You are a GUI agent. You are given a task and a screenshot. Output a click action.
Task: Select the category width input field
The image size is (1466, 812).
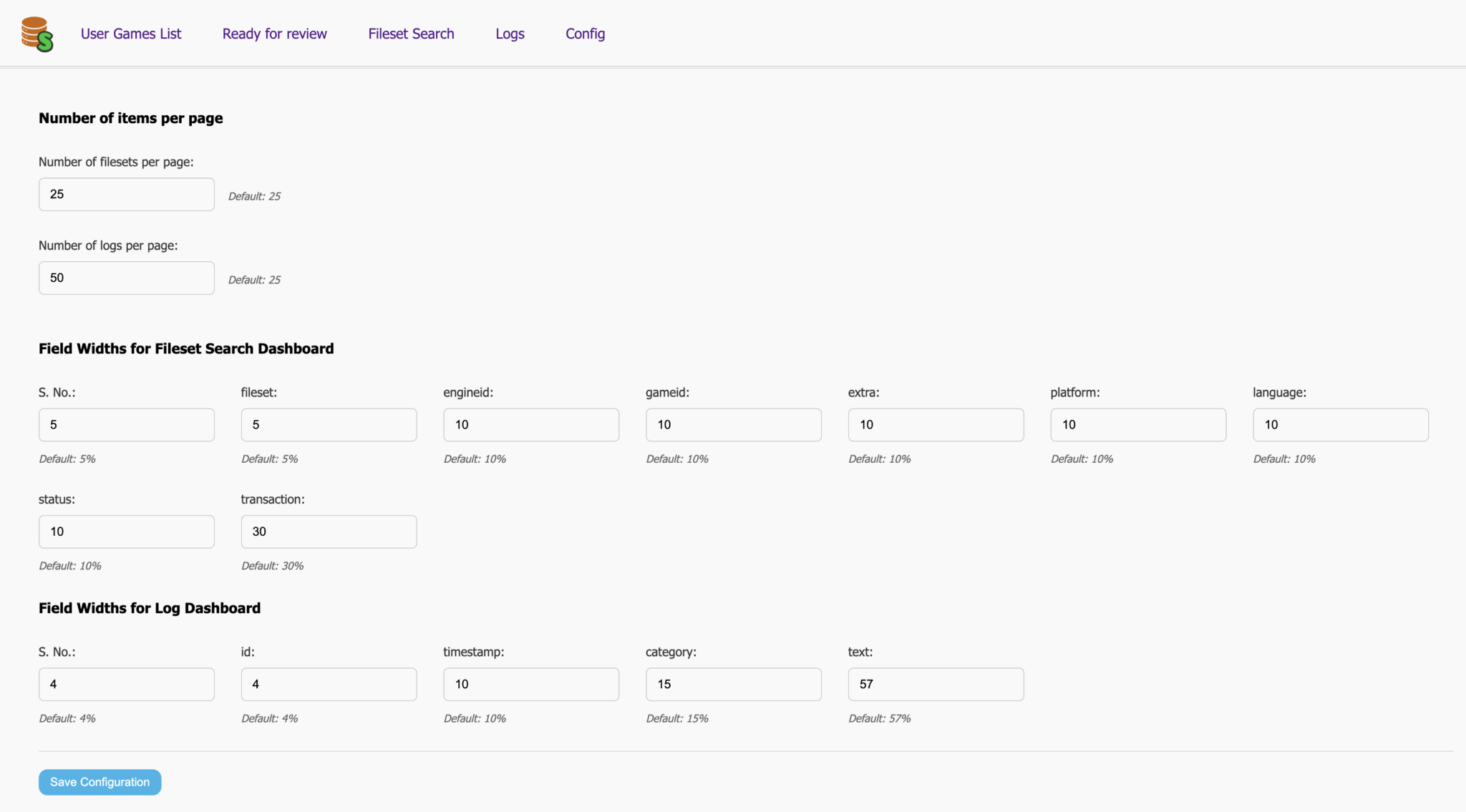tap(734, 685)
